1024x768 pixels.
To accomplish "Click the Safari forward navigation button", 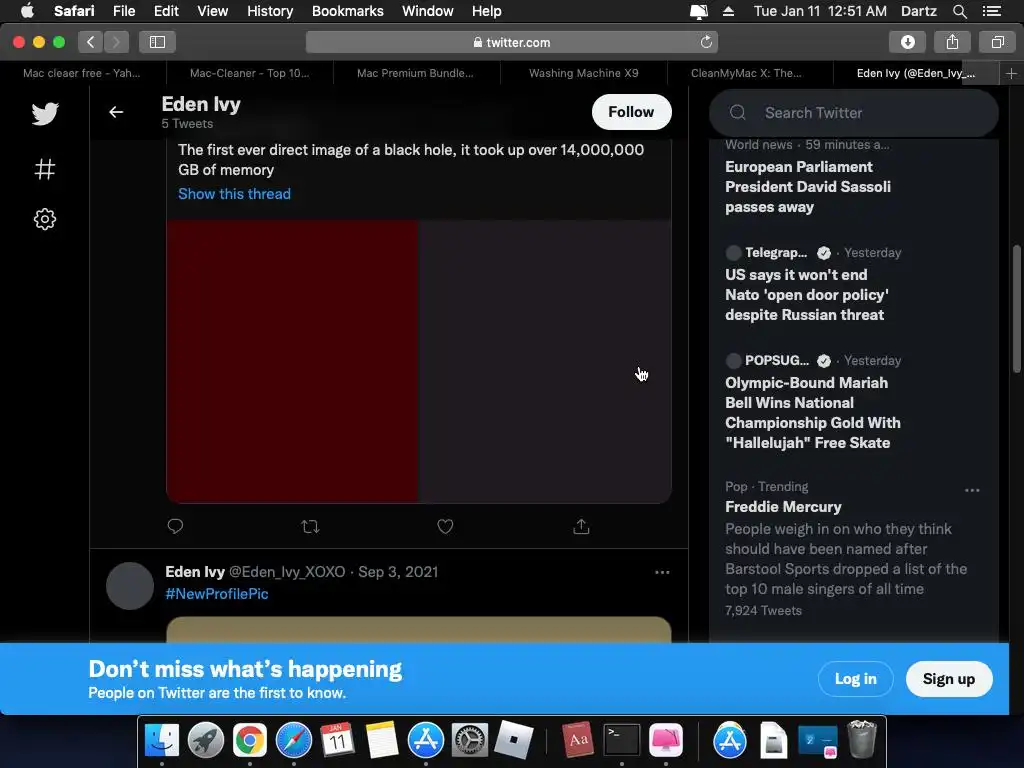I will (x=116, y=42).
